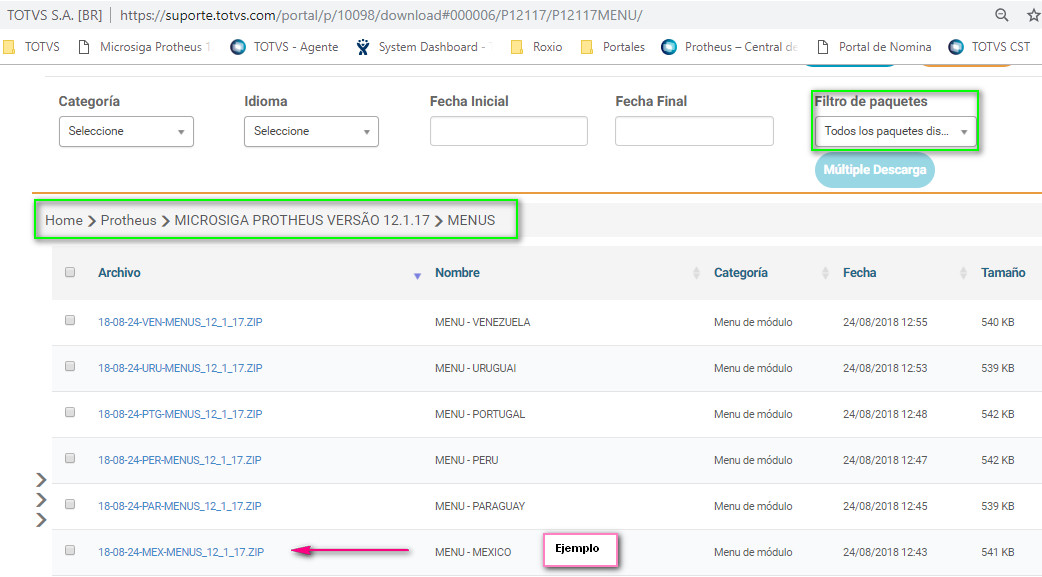Open the TOTVS CST bookmark

(990, 47)
